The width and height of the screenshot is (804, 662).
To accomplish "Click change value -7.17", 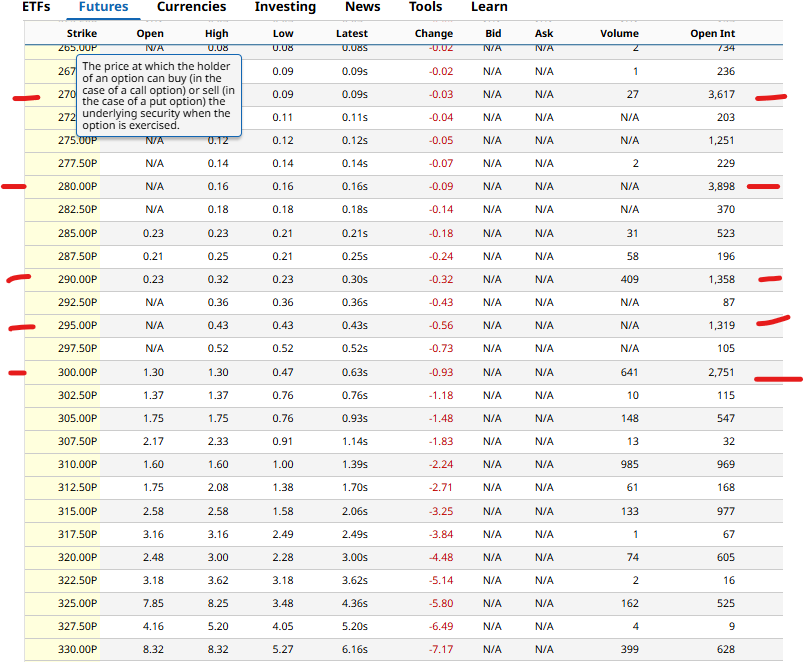I will click(441, 650).
